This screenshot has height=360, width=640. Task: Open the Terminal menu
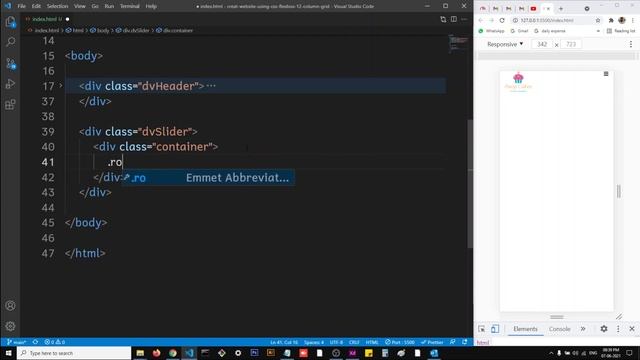coord(129,6)
